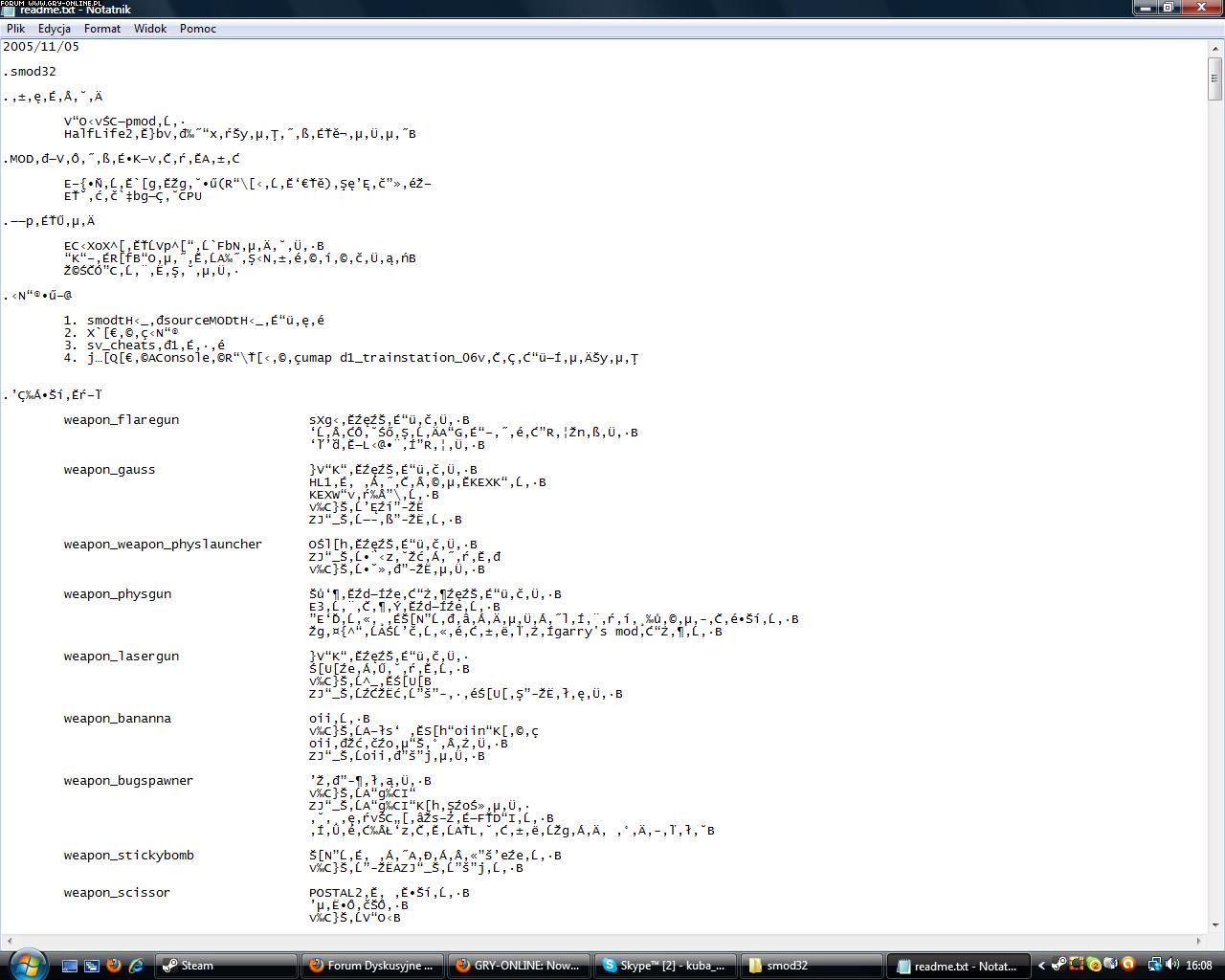The width and height of the screenshot is (1225, 980).
Task: Launch Firefox from the quick launch bar
Action: (114, 966)
